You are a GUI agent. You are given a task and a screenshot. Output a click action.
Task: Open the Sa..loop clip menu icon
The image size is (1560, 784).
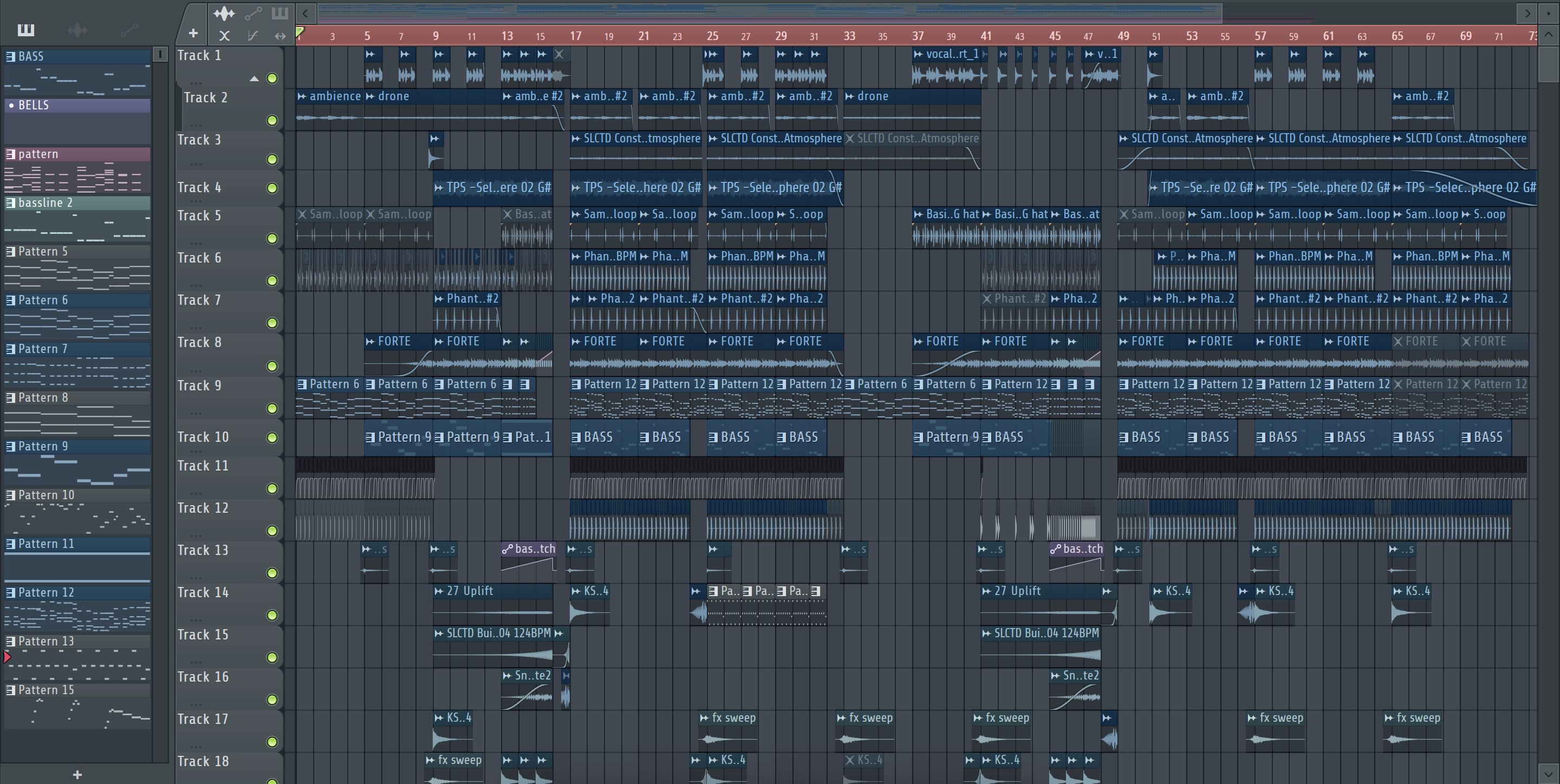(643, 214)
